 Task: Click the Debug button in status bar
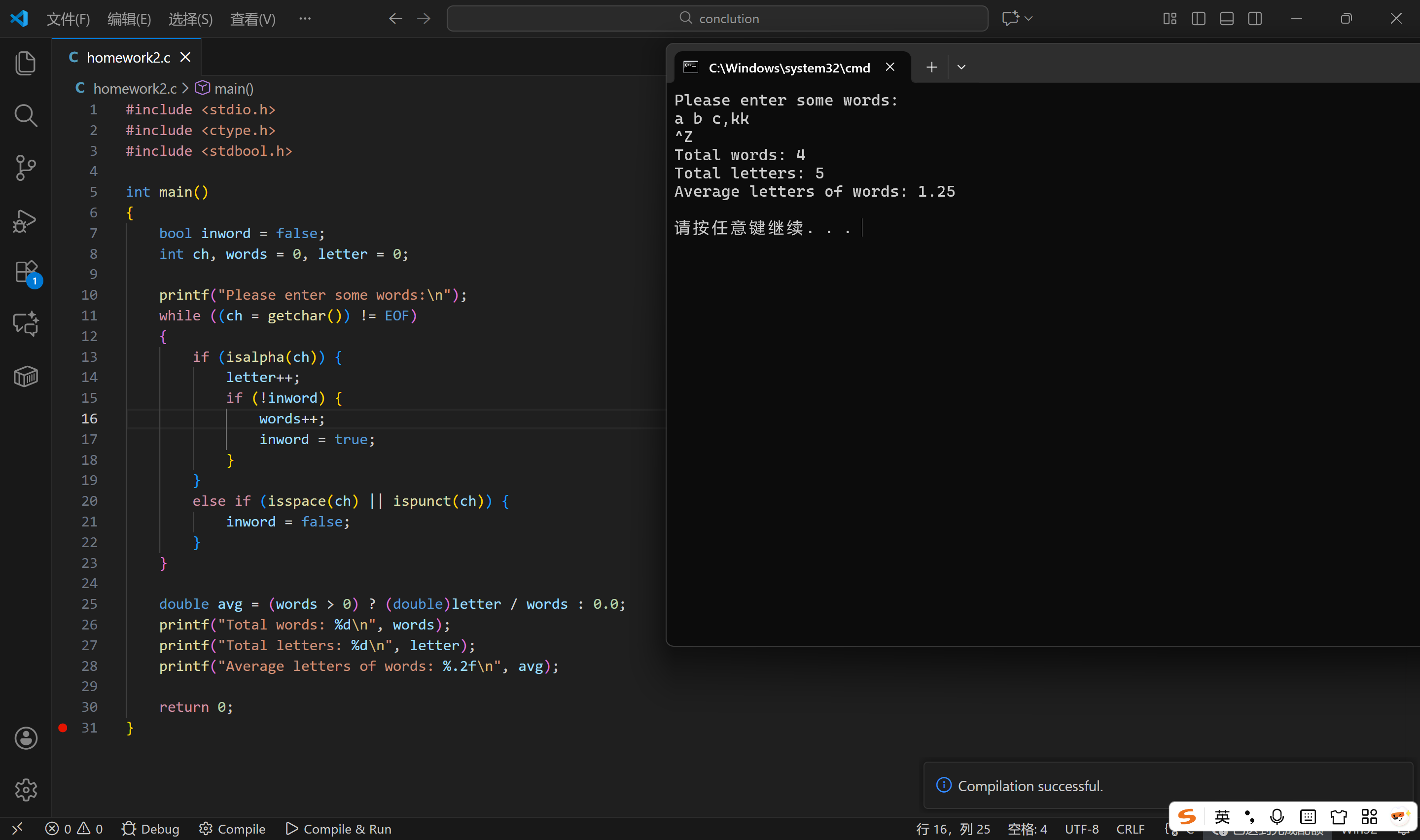150,829
